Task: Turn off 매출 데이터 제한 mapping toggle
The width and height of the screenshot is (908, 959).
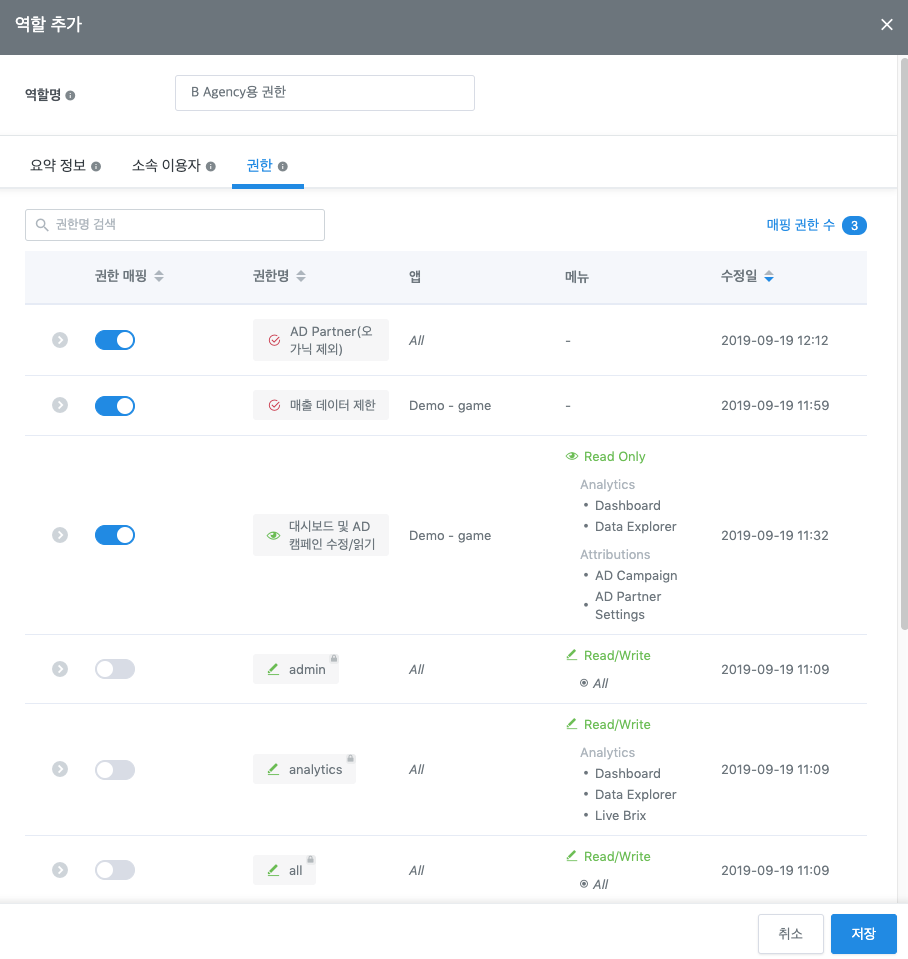Action: coord(115,406)
